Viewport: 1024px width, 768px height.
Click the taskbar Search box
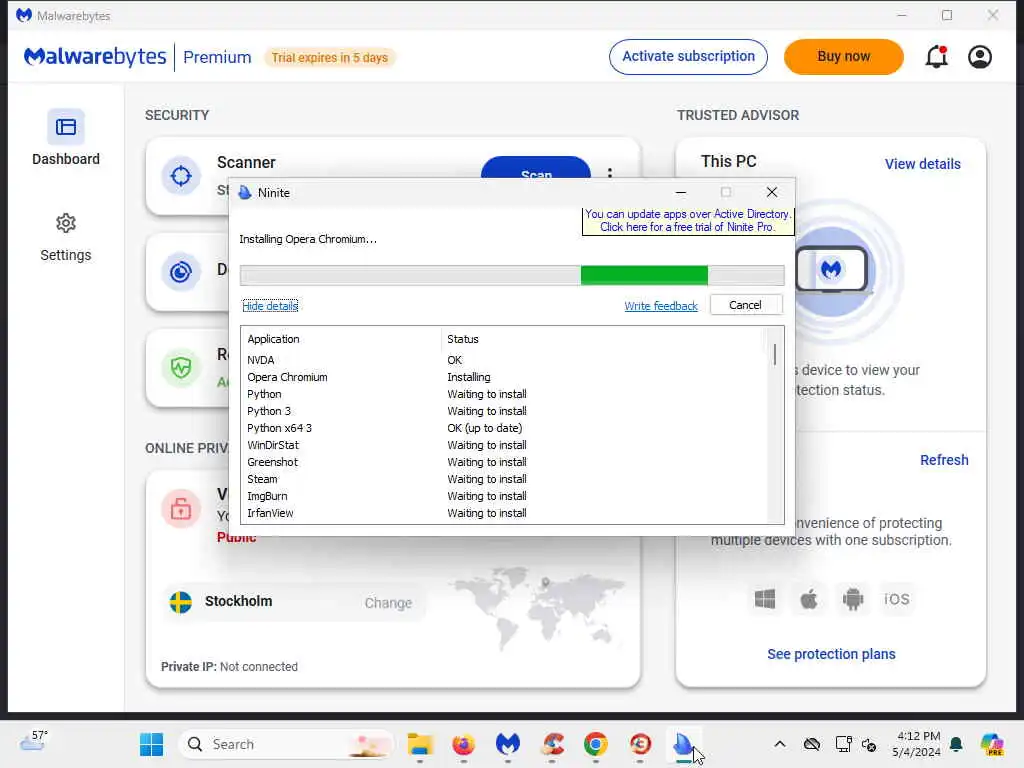[287, 744]
